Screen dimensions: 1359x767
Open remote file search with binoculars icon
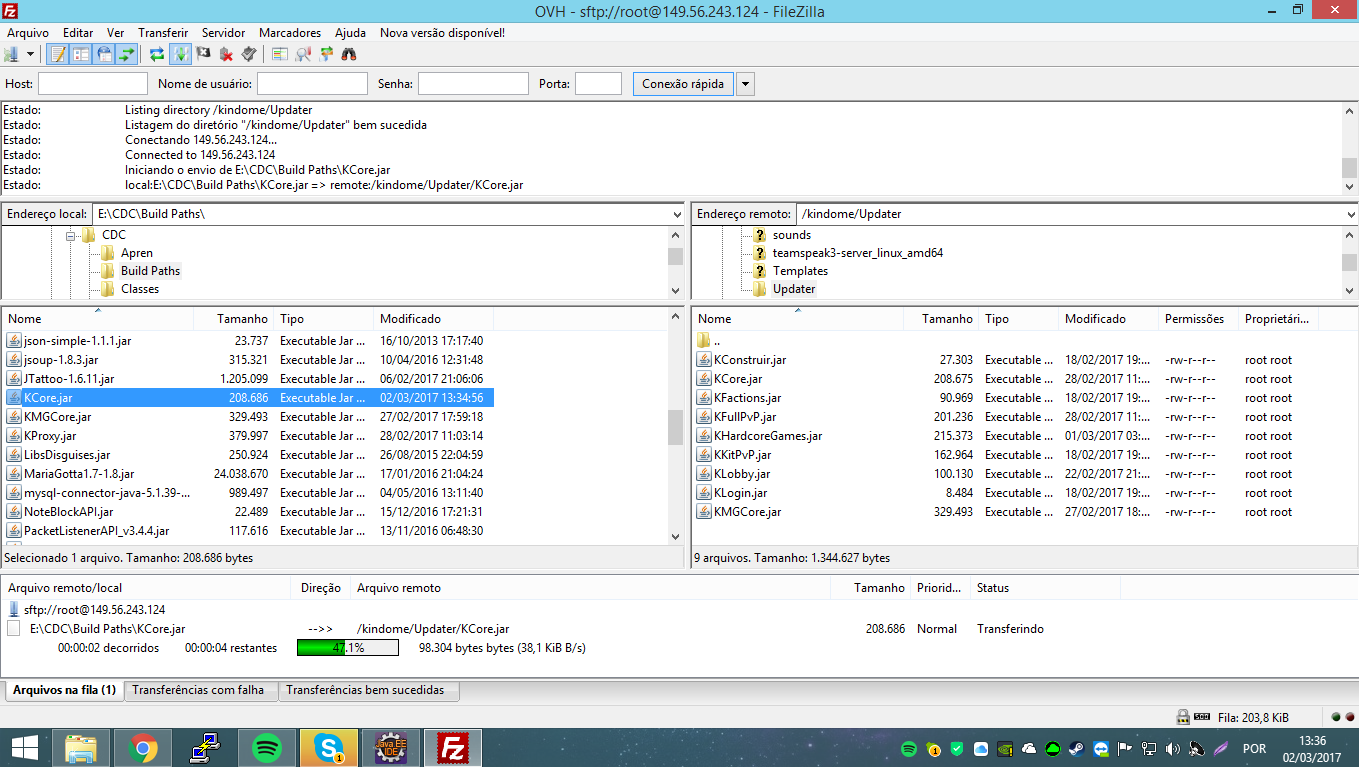348,54
